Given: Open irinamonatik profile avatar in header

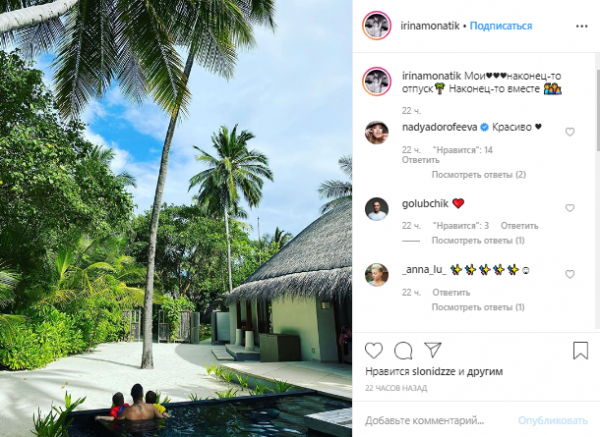Looking at the screenshot, I should click(377, 26).
